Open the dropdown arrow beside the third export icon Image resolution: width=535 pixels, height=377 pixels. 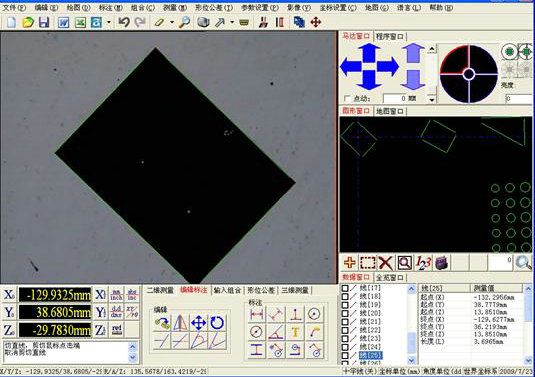pos(109,23)
